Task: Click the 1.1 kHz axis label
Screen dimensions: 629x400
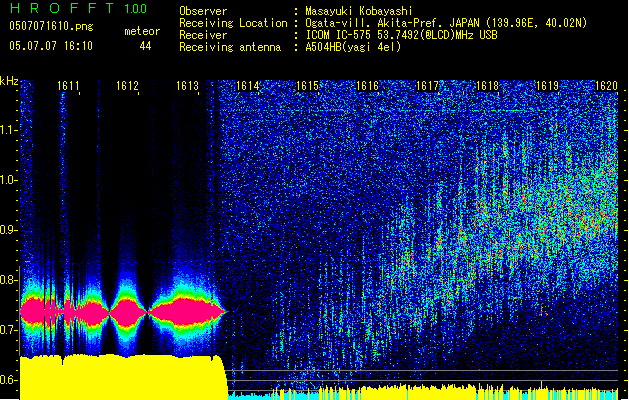Action: coord(8,130)
